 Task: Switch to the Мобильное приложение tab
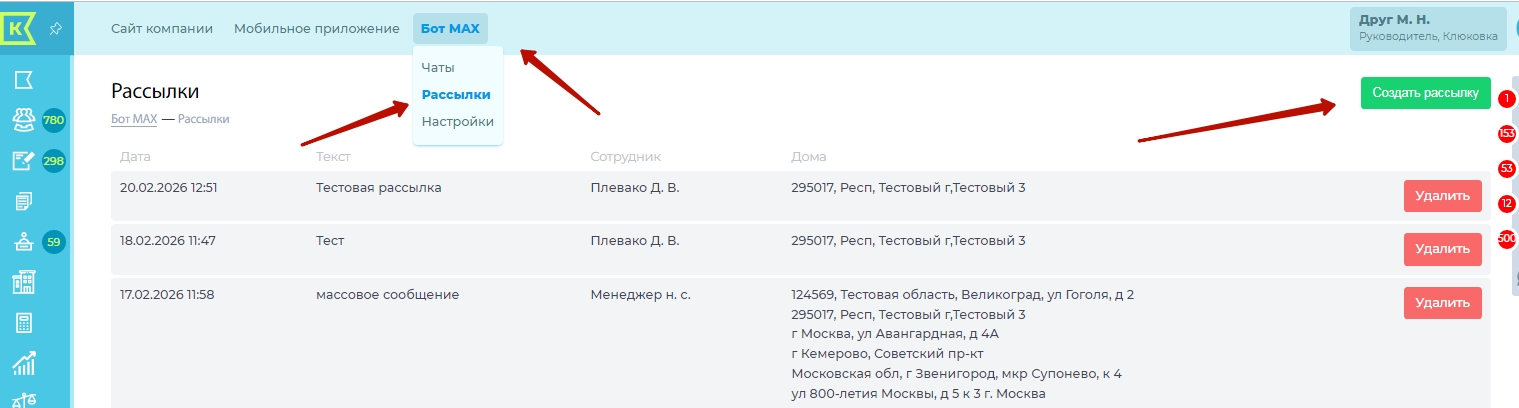point(316,29)
